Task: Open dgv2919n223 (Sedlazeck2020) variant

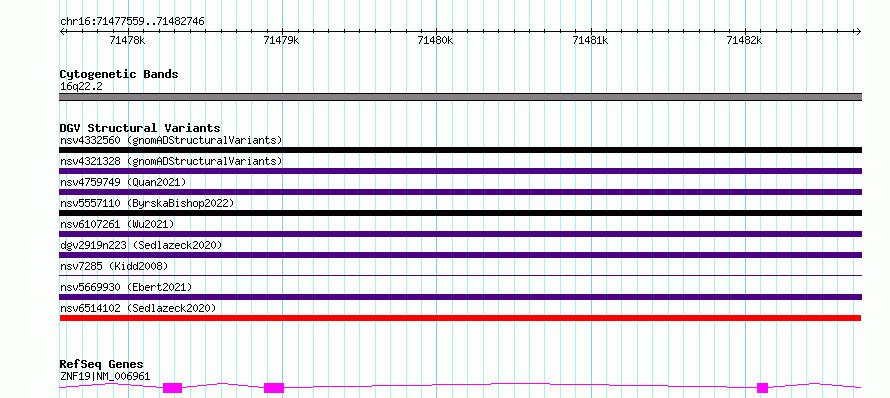Action: click(141, 245)
